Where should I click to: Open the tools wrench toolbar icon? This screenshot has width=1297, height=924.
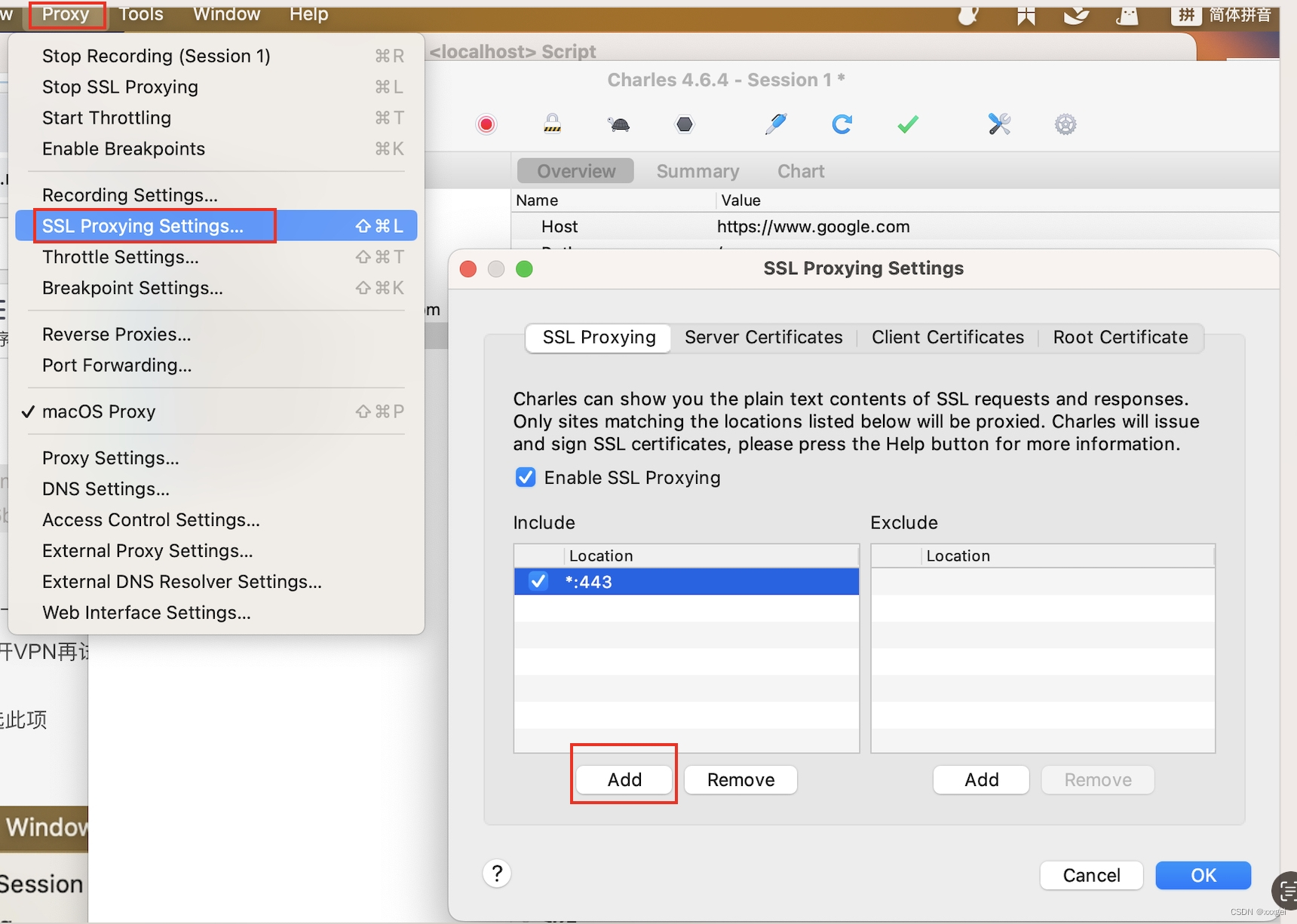coord(998,124)
